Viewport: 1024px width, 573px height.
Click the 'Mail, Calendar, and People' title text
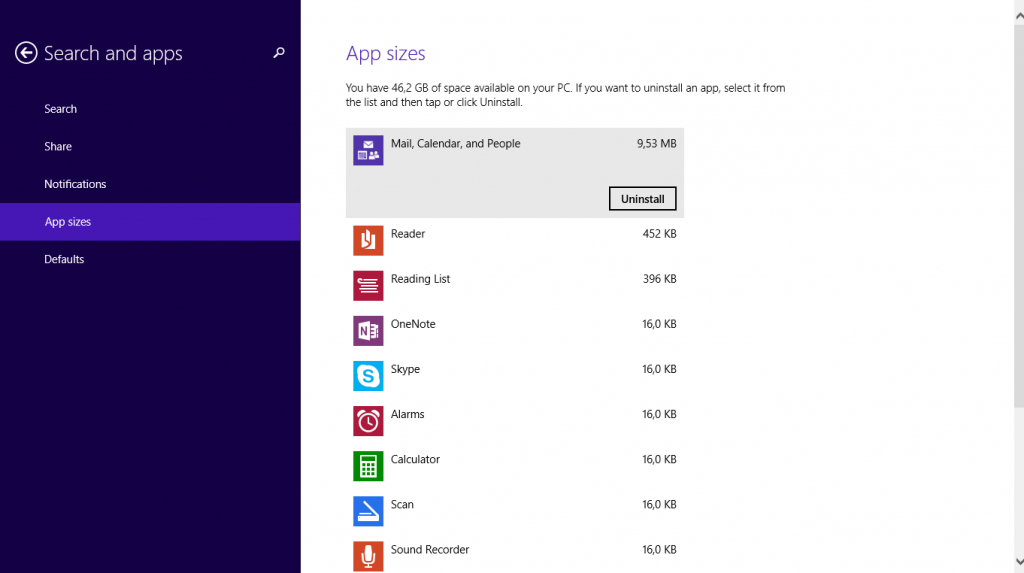(455, 144)
